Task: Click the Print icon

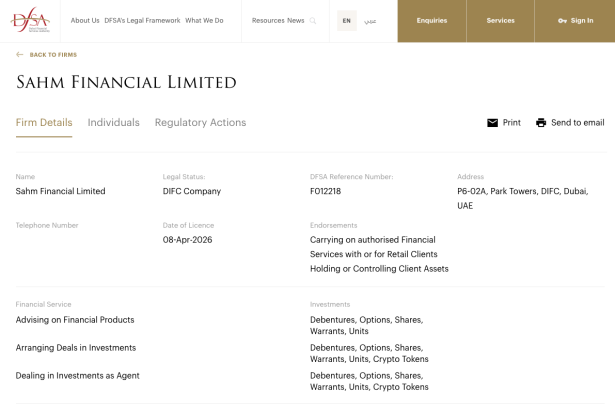Action: click(492, 123)
